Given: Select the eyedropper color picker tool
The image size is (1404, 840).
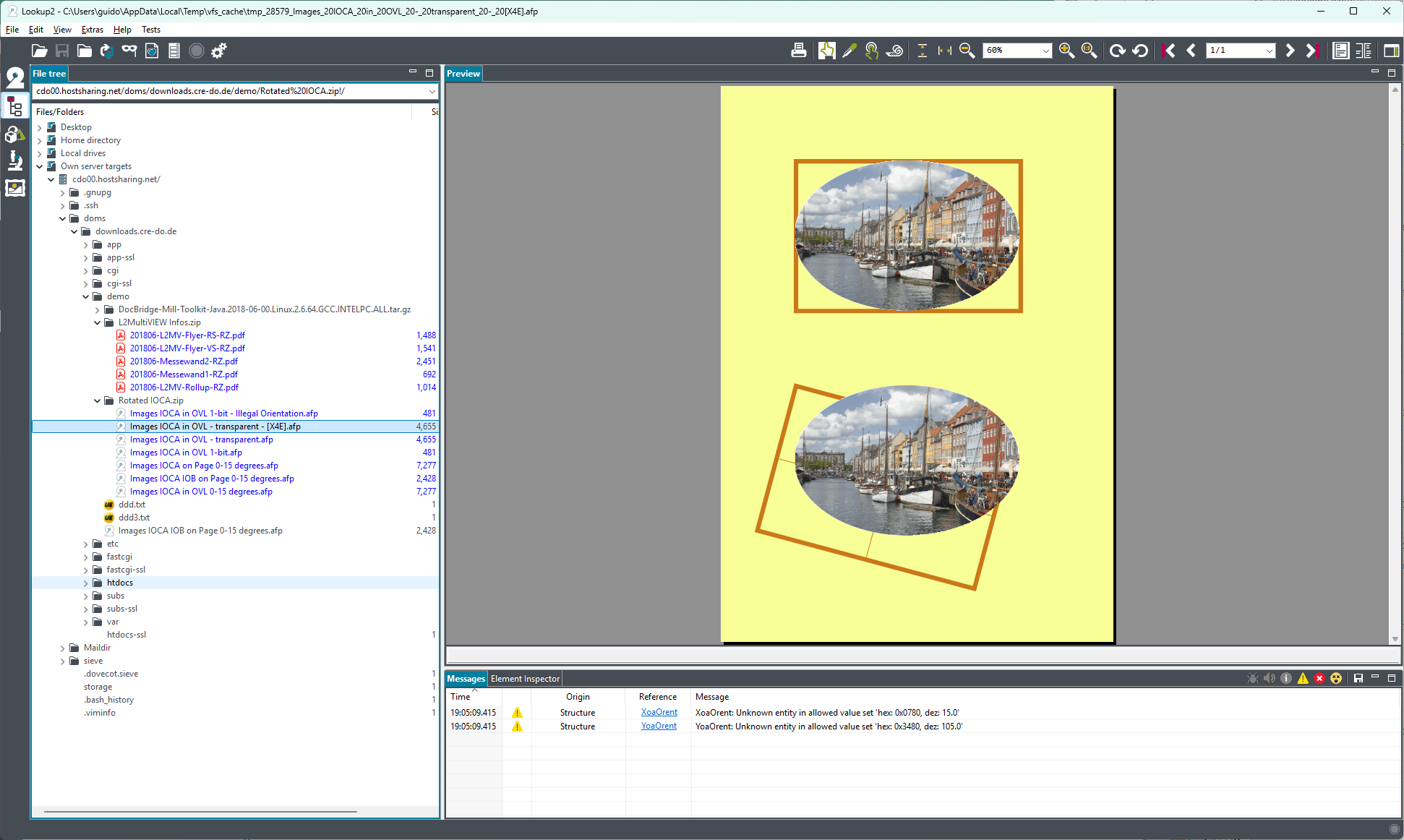Looking at the screenshot, I should [849, 51].
